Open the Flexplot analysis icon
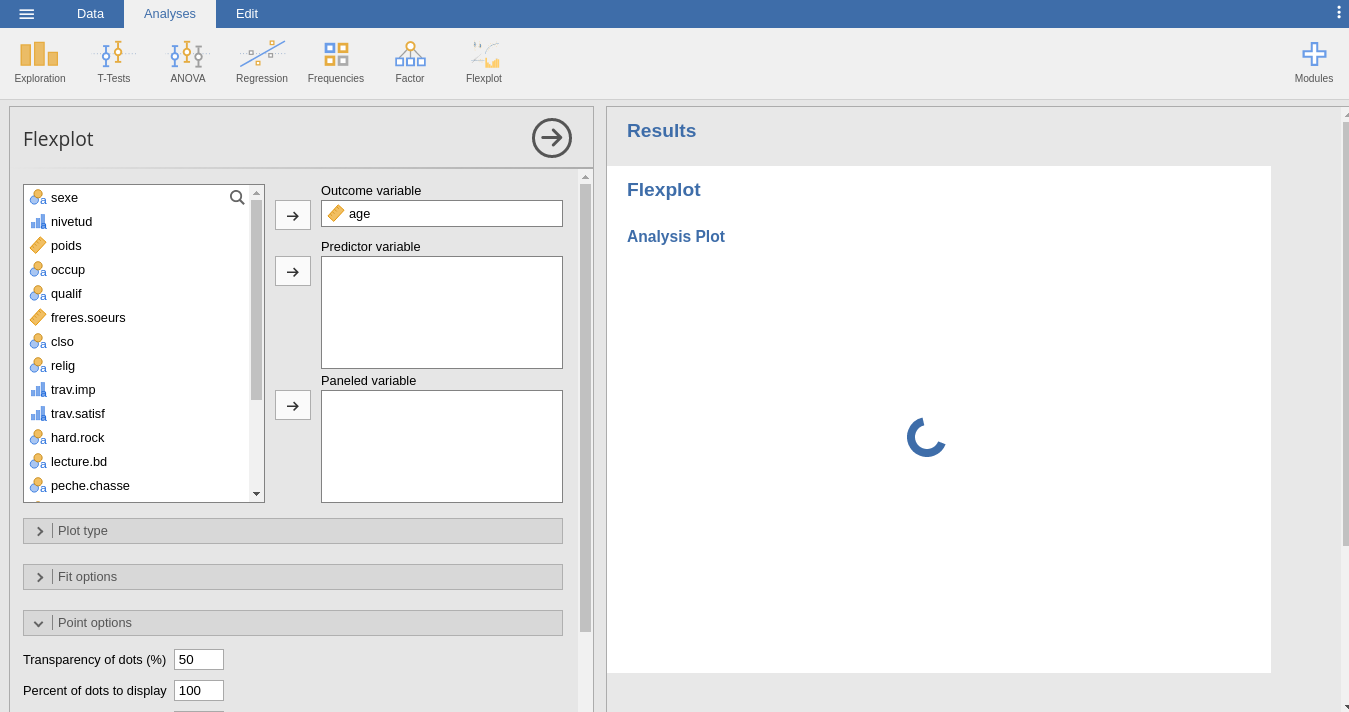Viewport: 1349px width, 712px height. point(483,60)
